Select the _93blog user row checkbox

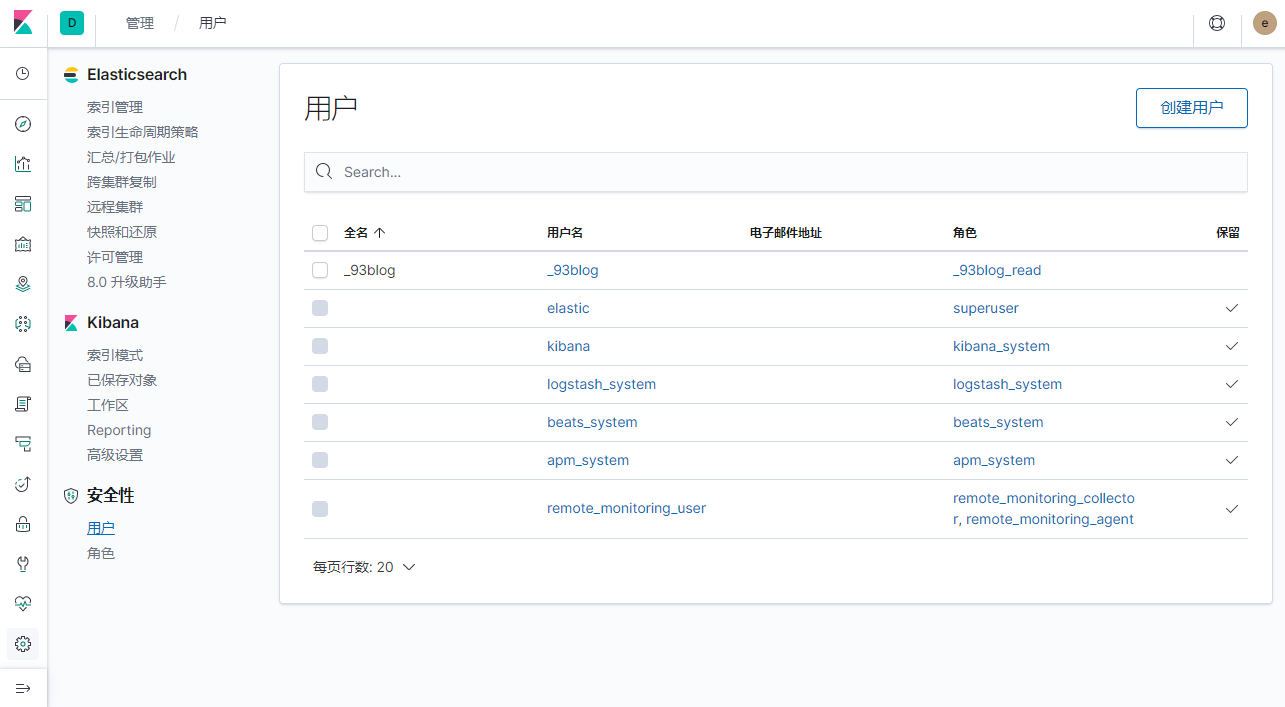(320, 270)
